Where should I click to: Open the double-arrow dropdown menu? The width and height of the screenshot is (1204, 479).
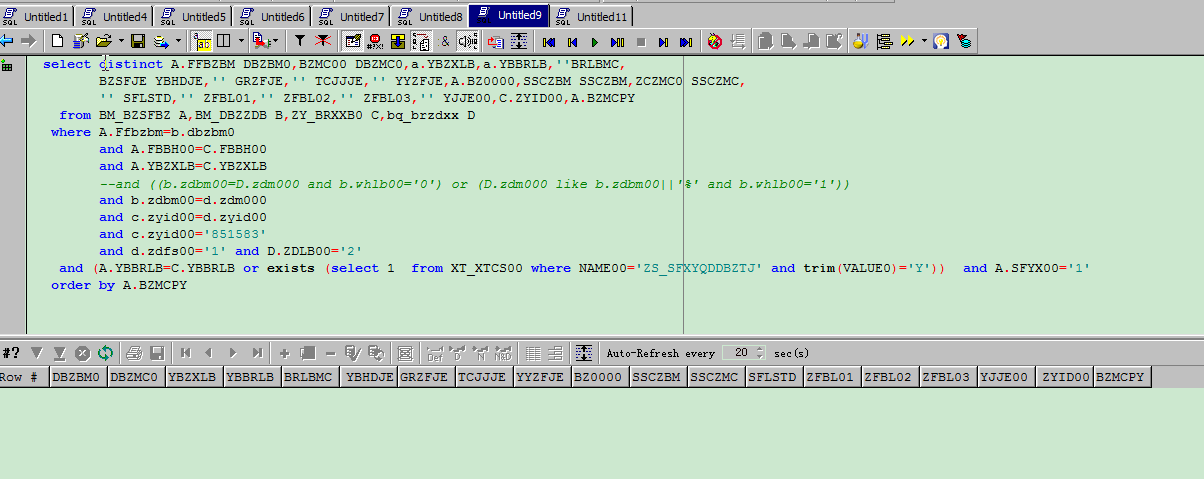(924, 41)
